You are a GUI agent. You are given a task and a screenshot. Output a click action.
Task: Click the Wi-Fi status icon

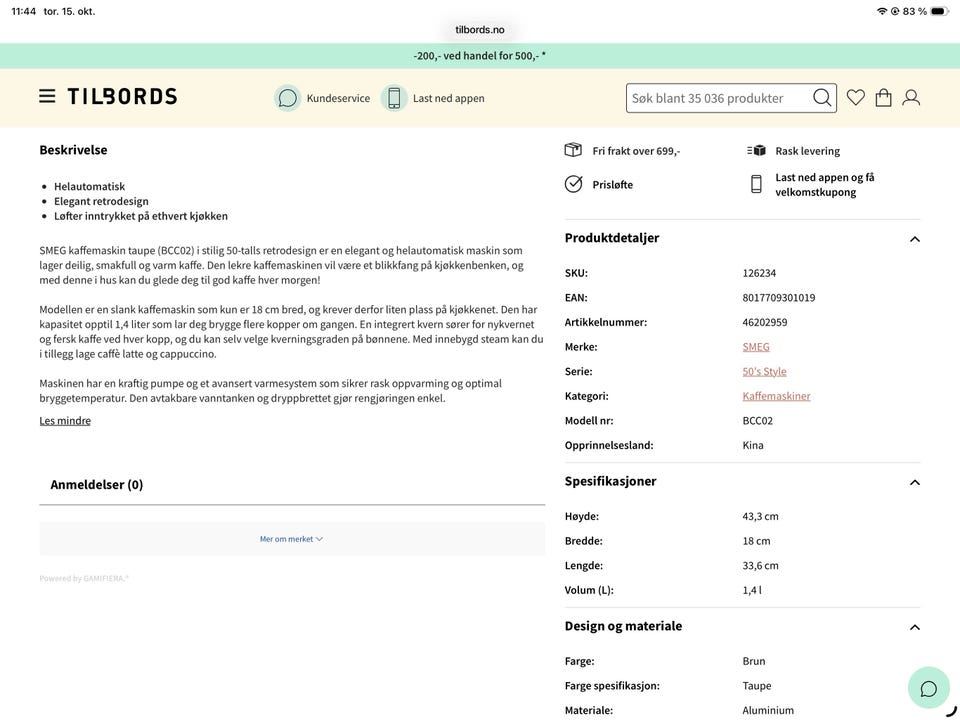tap(882, 11)
